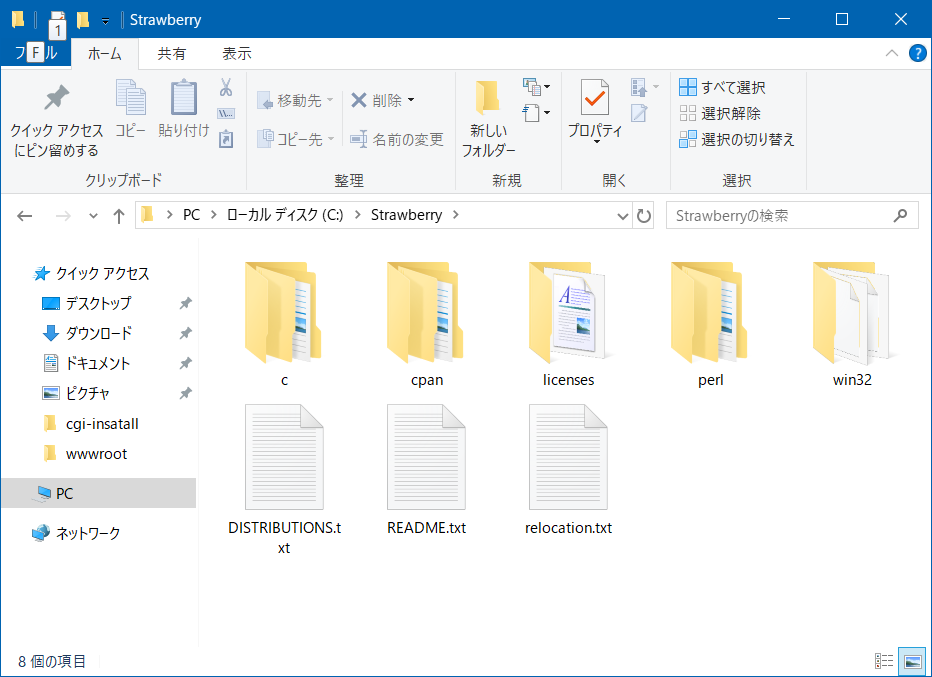Open the Delete (削除) dropdown arrow
Image resolution: width=932 pixels, height=677 pixels.
pyautogui.click(x=411, y=100)
